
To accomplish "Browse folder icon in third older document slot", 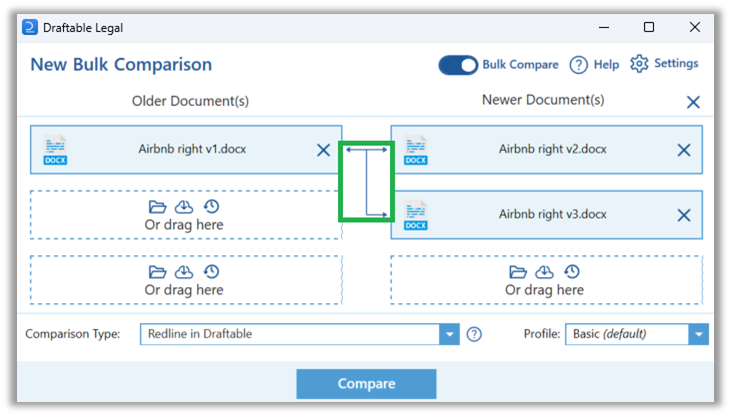I will [157, 272].
